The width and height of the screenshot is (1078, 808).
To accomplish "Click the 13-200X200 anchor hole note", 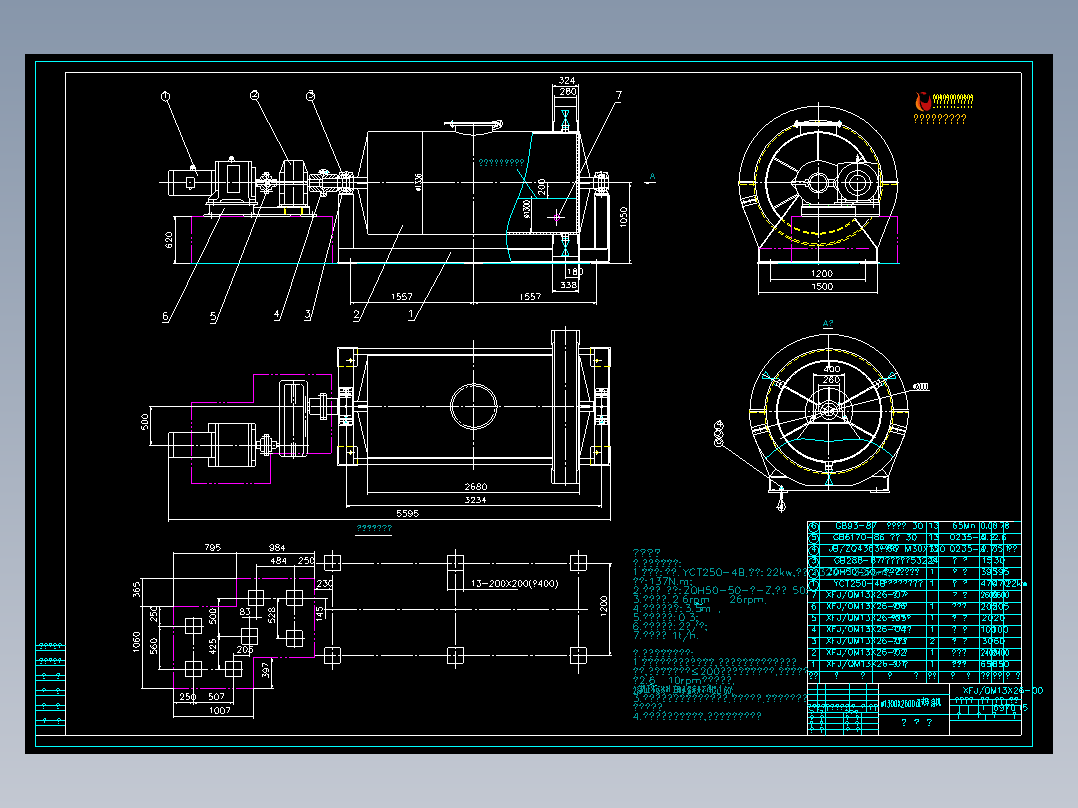I will click(x=514, y=584).
